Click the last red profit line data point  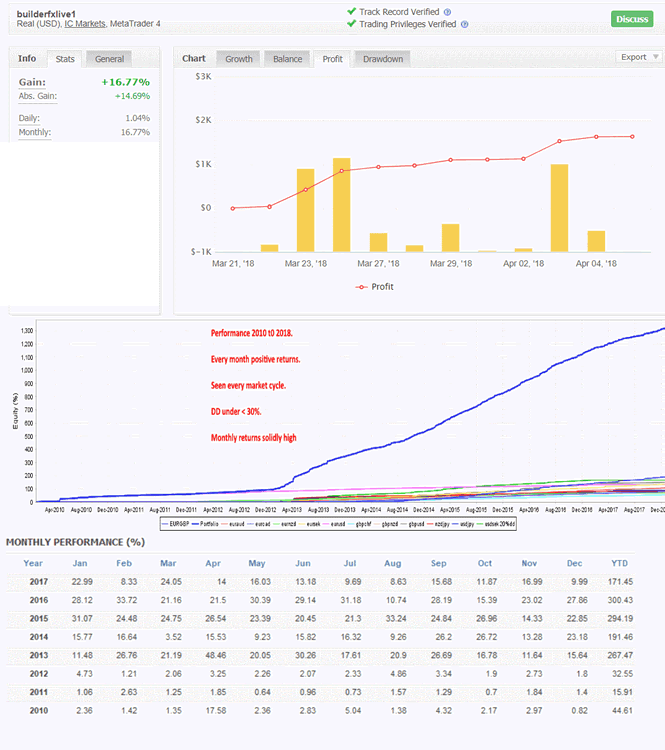click(x=632, y=137)
